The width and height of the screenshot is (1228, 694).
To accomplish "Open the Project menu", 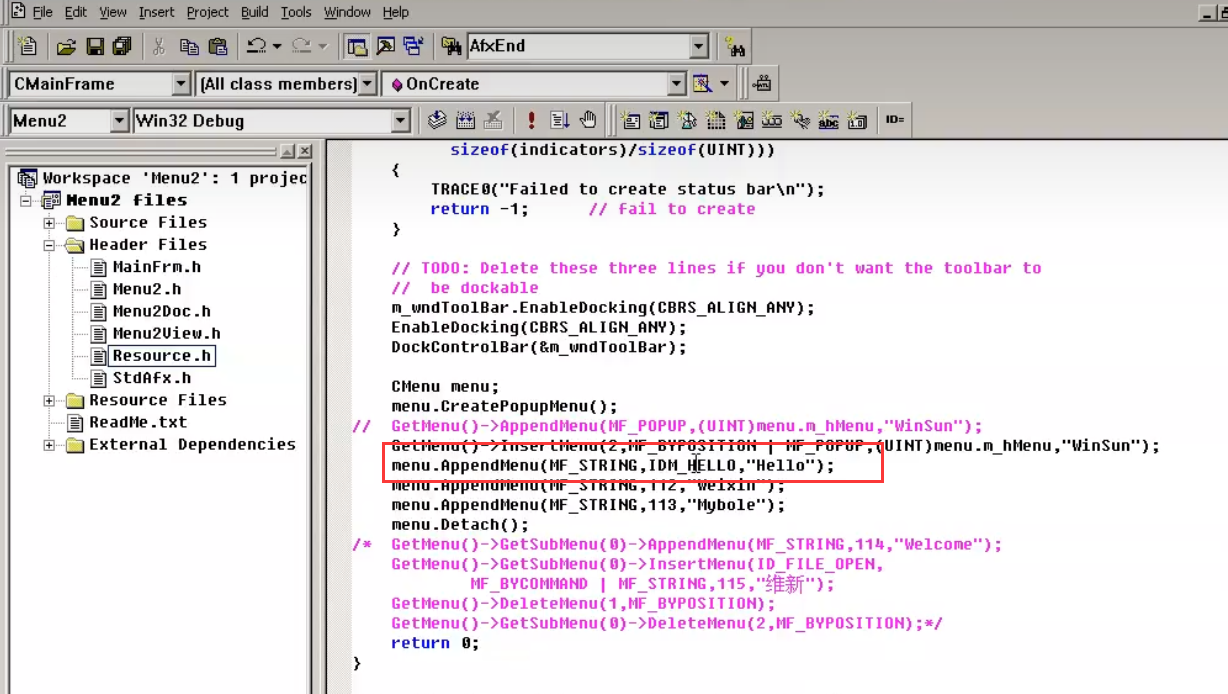I will tap(208, 12).
